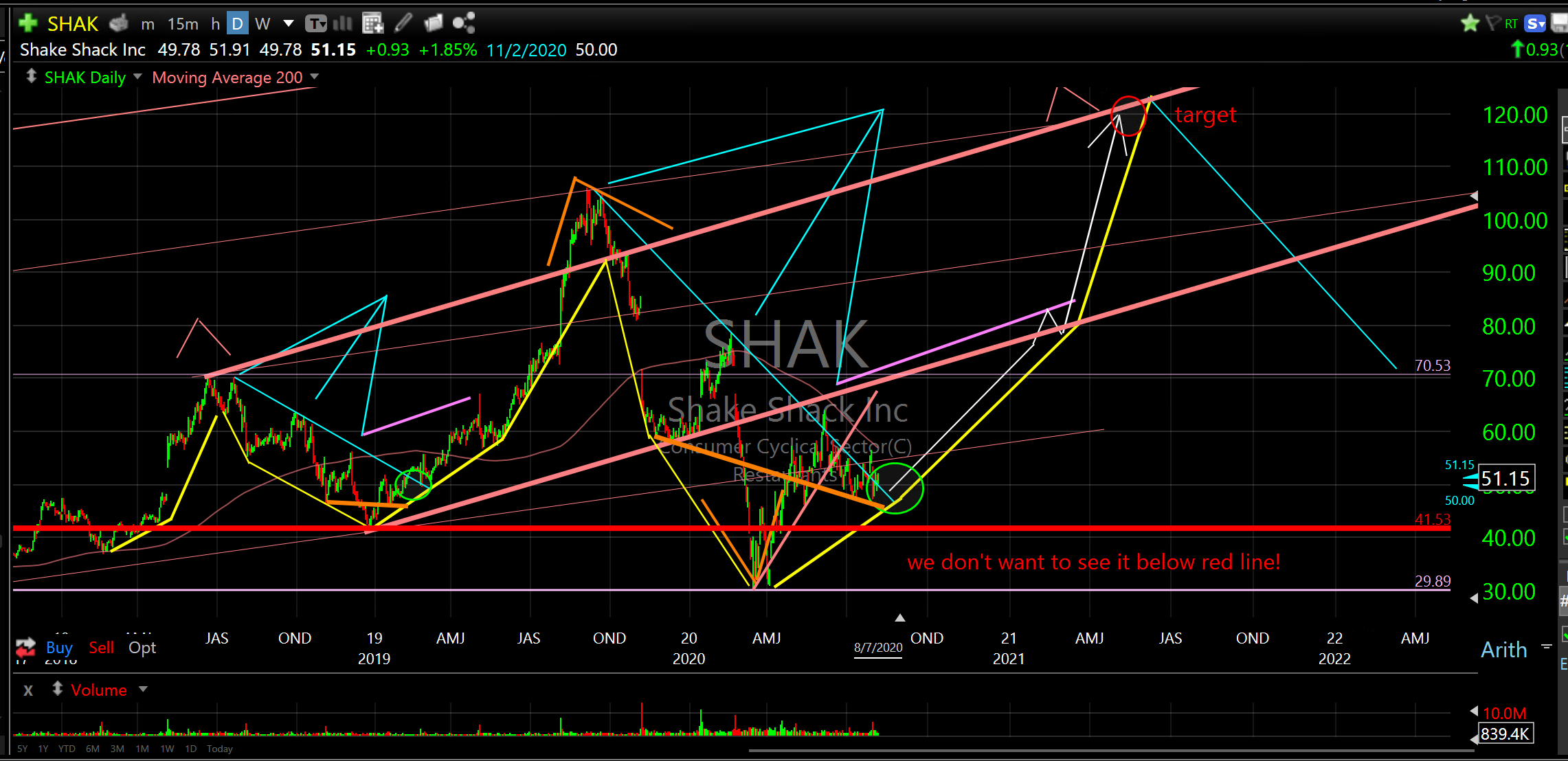Image resolution: width=1568 pixels, height=761 pixels.
Task: Select the pencil drawing tool icon
Action: point(403,23)
